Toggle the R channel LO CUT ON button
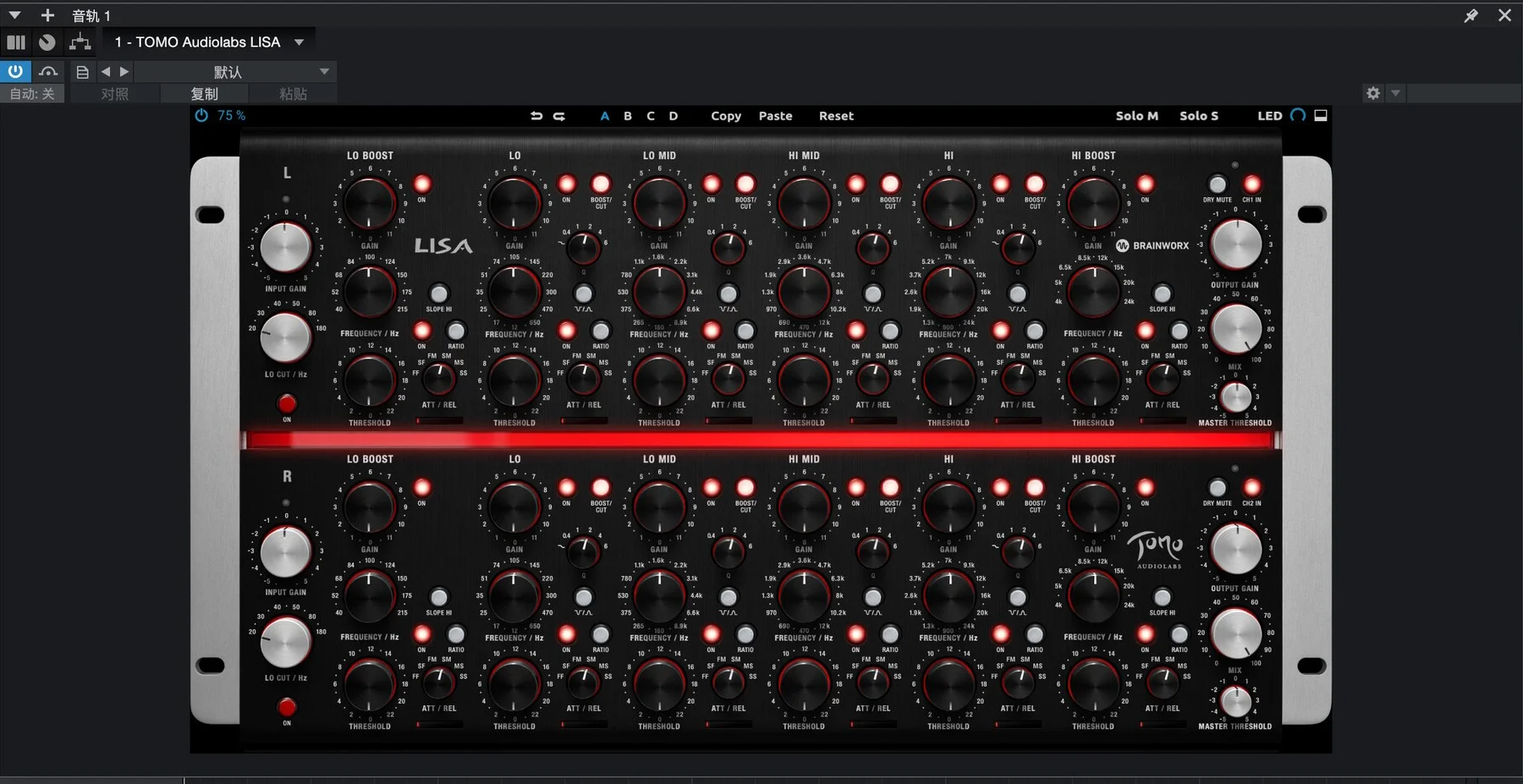The width and height of the screenshot is (1523, 784). click(287, 707)
